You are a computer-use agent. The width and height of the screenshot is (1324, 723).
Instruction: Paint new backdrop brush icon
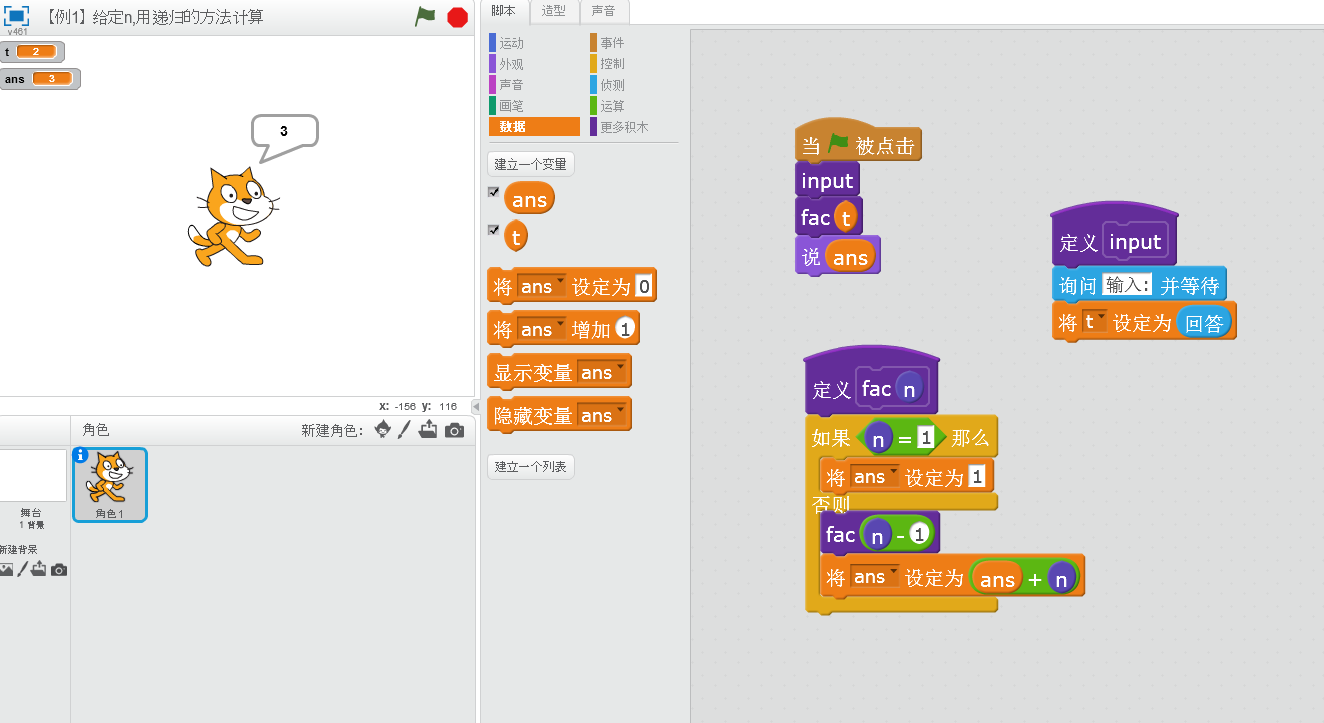click(x=21, y=569)
